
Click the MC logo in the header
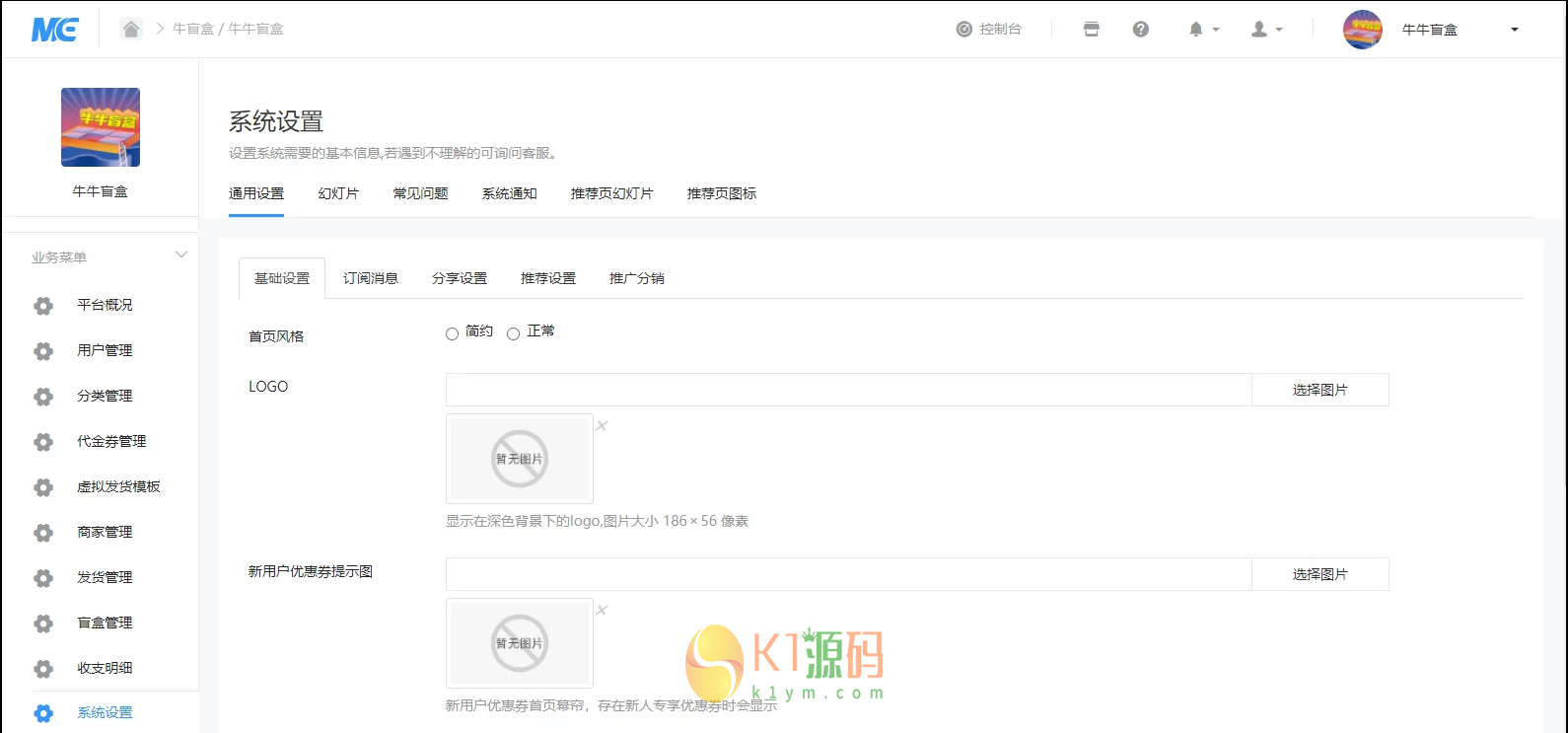pos(54,30)
